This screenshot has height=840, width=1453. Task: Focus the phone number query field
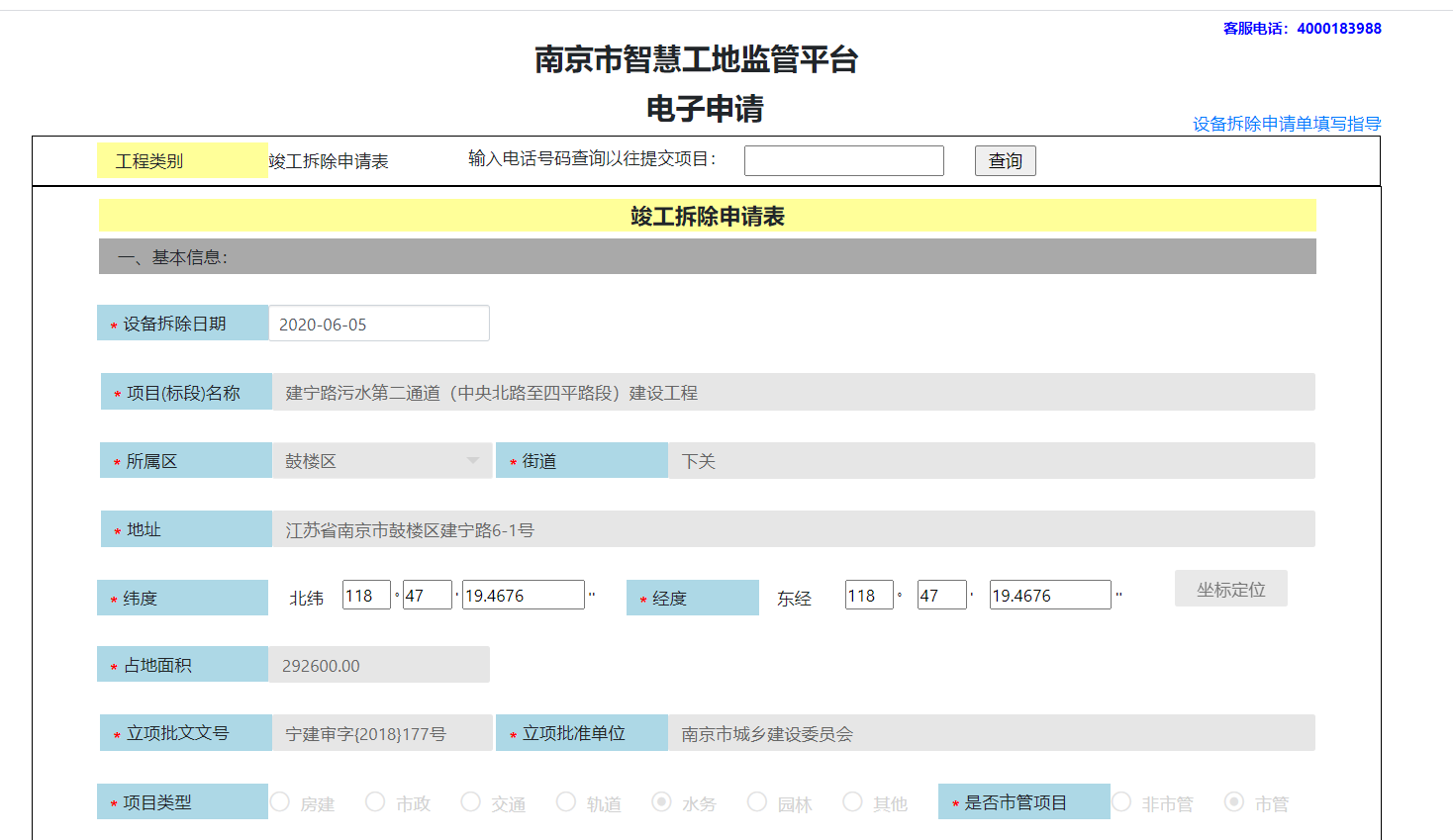(x=844, y=160)
